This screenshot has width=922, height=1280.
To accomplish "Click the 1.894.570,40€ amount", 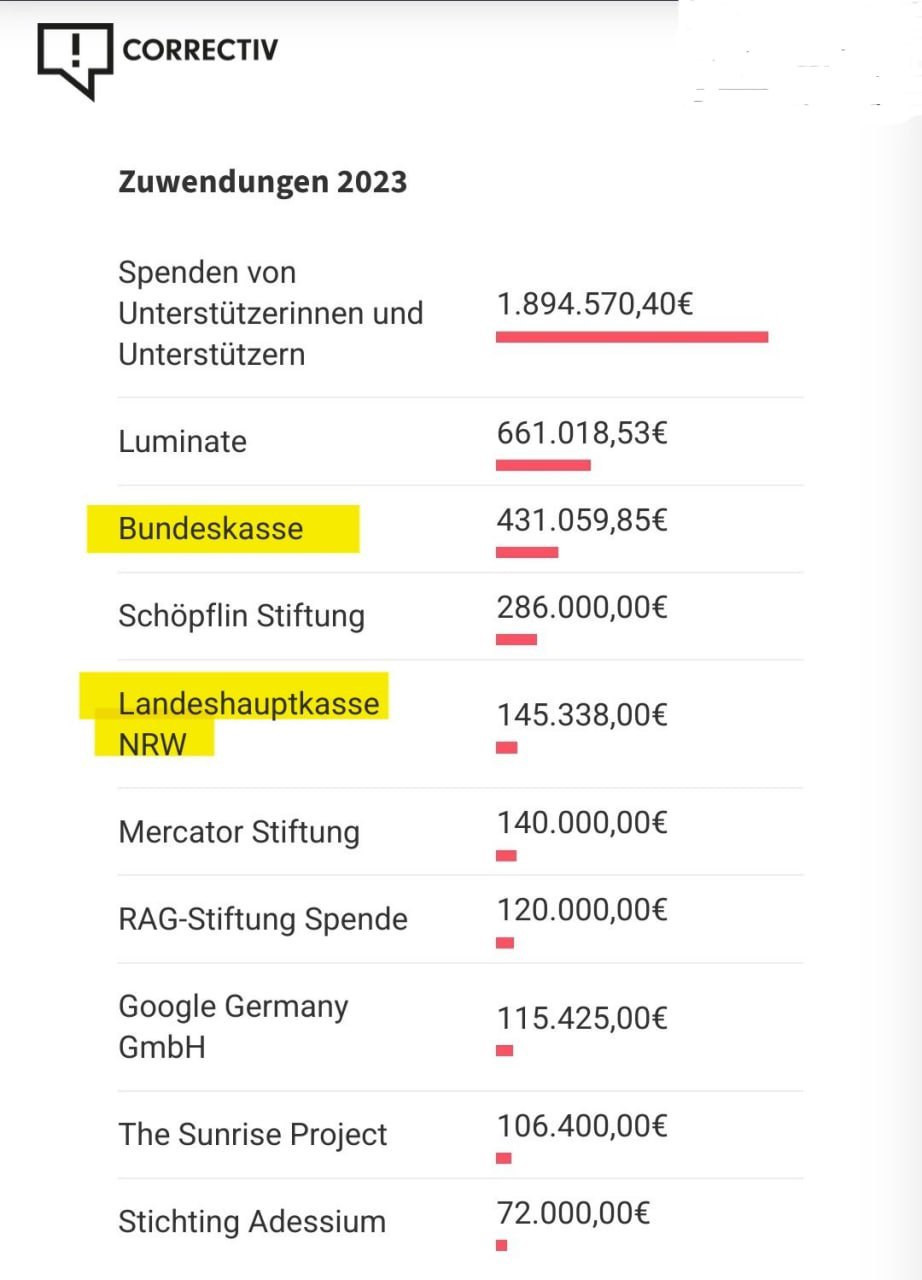I will tap(594, 304).
